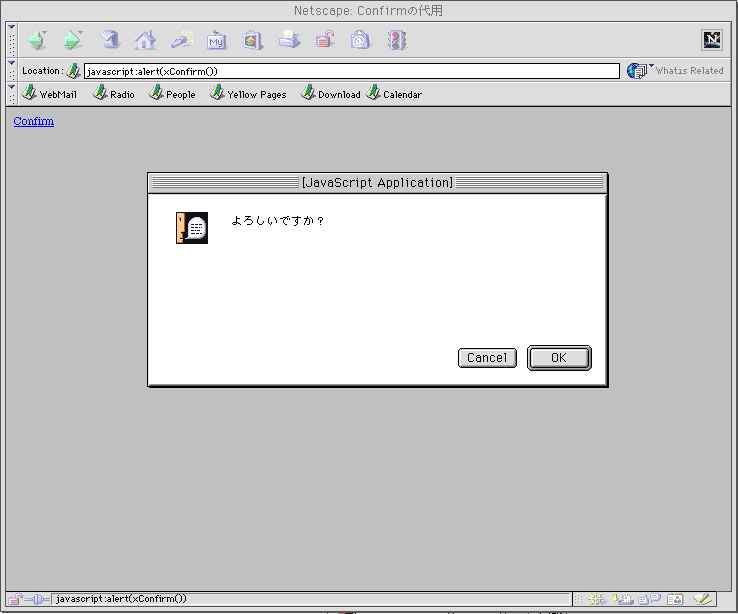Click the Netscape N logo
The height and width of the screenshot is (614, 738).
[712, 40]
